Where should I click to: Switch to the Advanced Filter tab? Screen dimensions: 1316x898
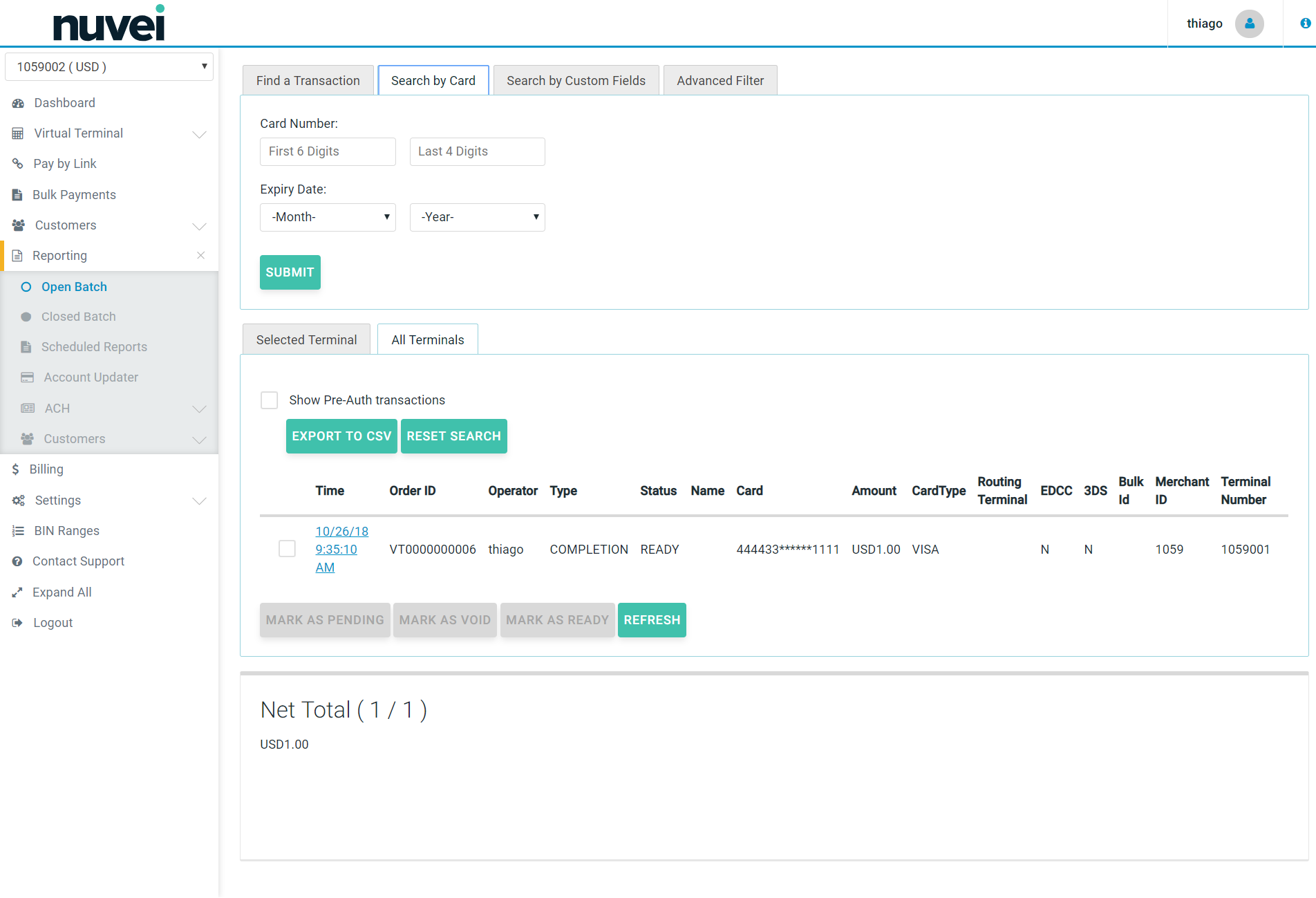tap(720, 81)
